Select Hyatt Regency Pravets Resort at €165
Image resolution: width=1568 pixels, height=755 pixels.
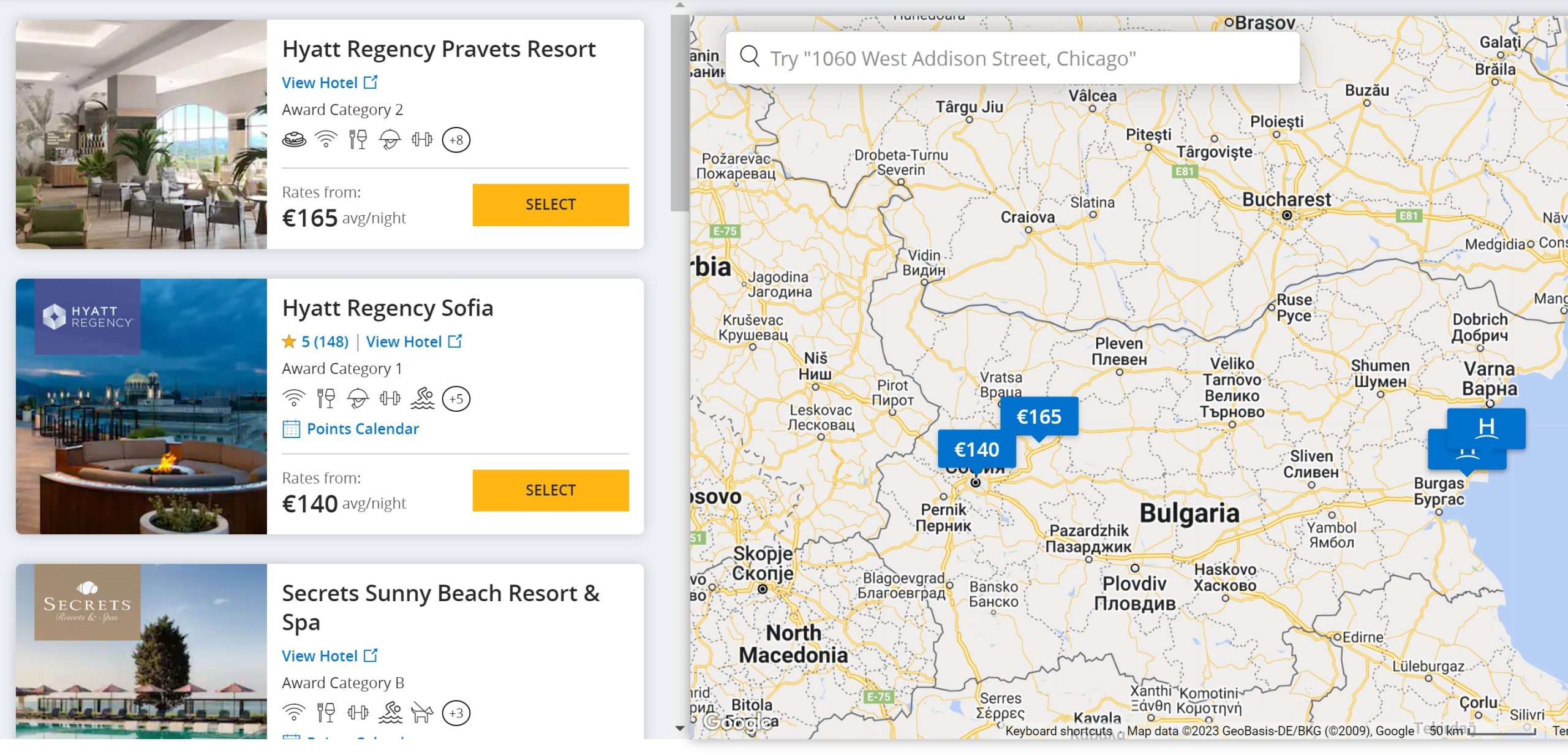tap(551, 205)
